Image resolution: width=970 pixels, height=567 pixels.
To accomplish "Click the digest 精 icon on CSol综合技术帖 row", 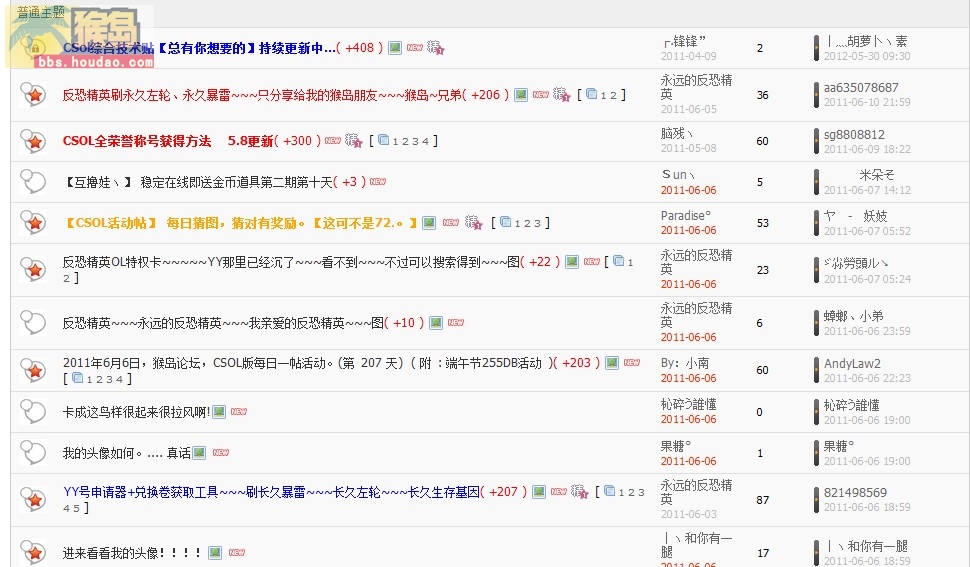I will (x=436, y=48).
